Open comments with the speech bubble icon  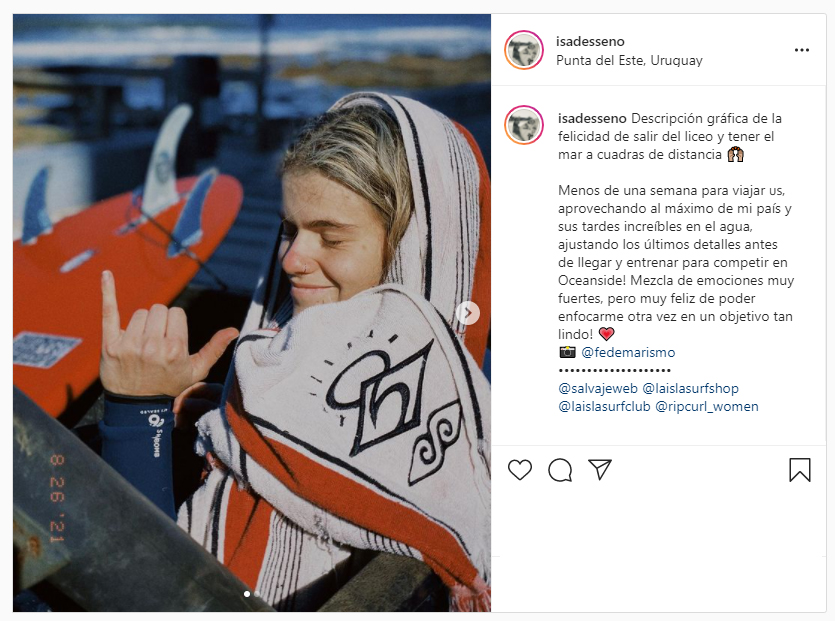[560, 470]
